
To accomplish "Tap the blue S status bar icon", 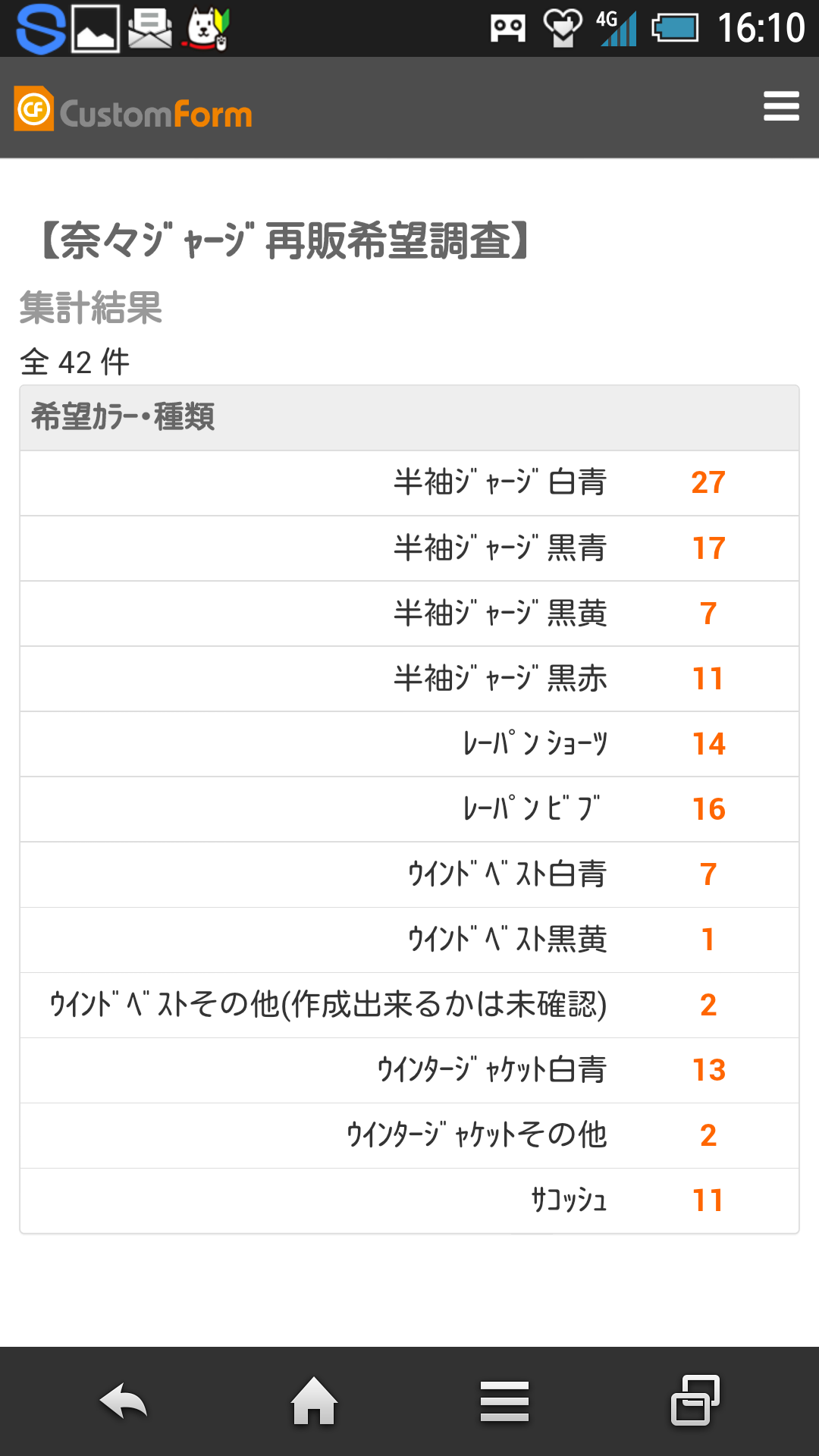I will tap(41, 29).
